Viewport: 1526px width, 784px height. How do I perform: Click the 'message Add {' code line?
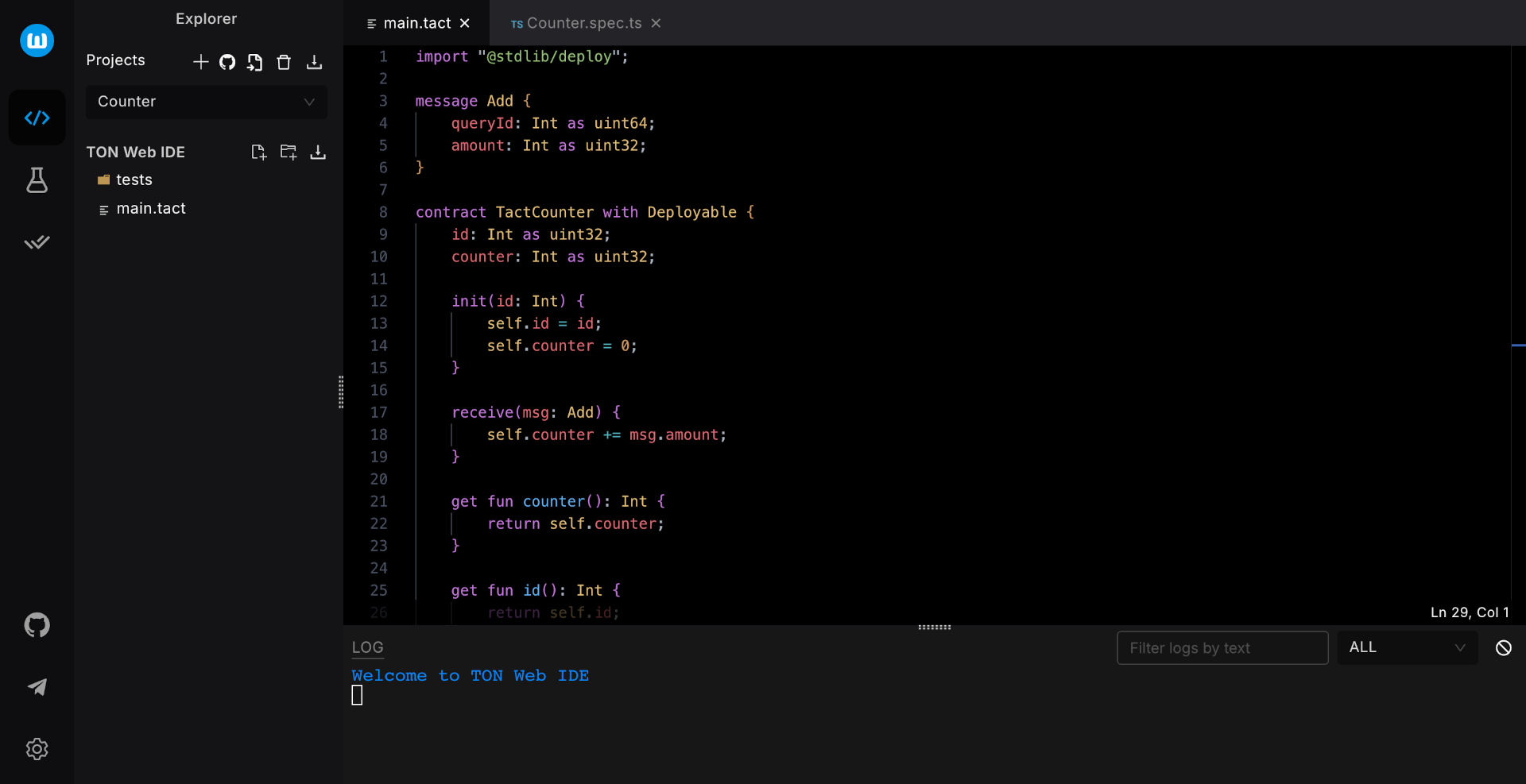click(473, 101)
